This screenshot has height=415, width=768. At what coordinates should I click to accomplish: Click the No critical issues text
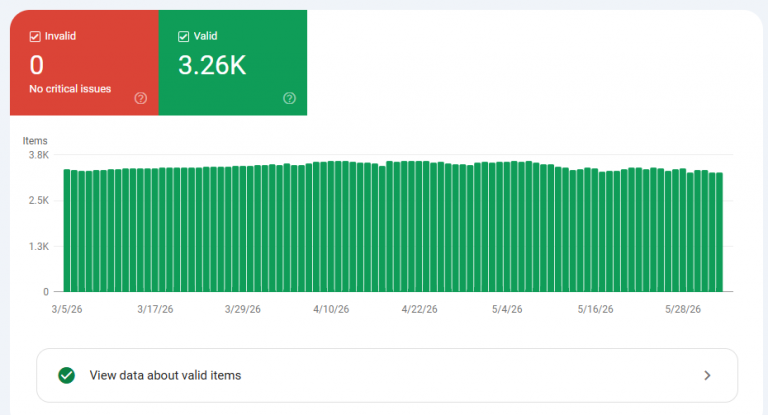point(70,89)
